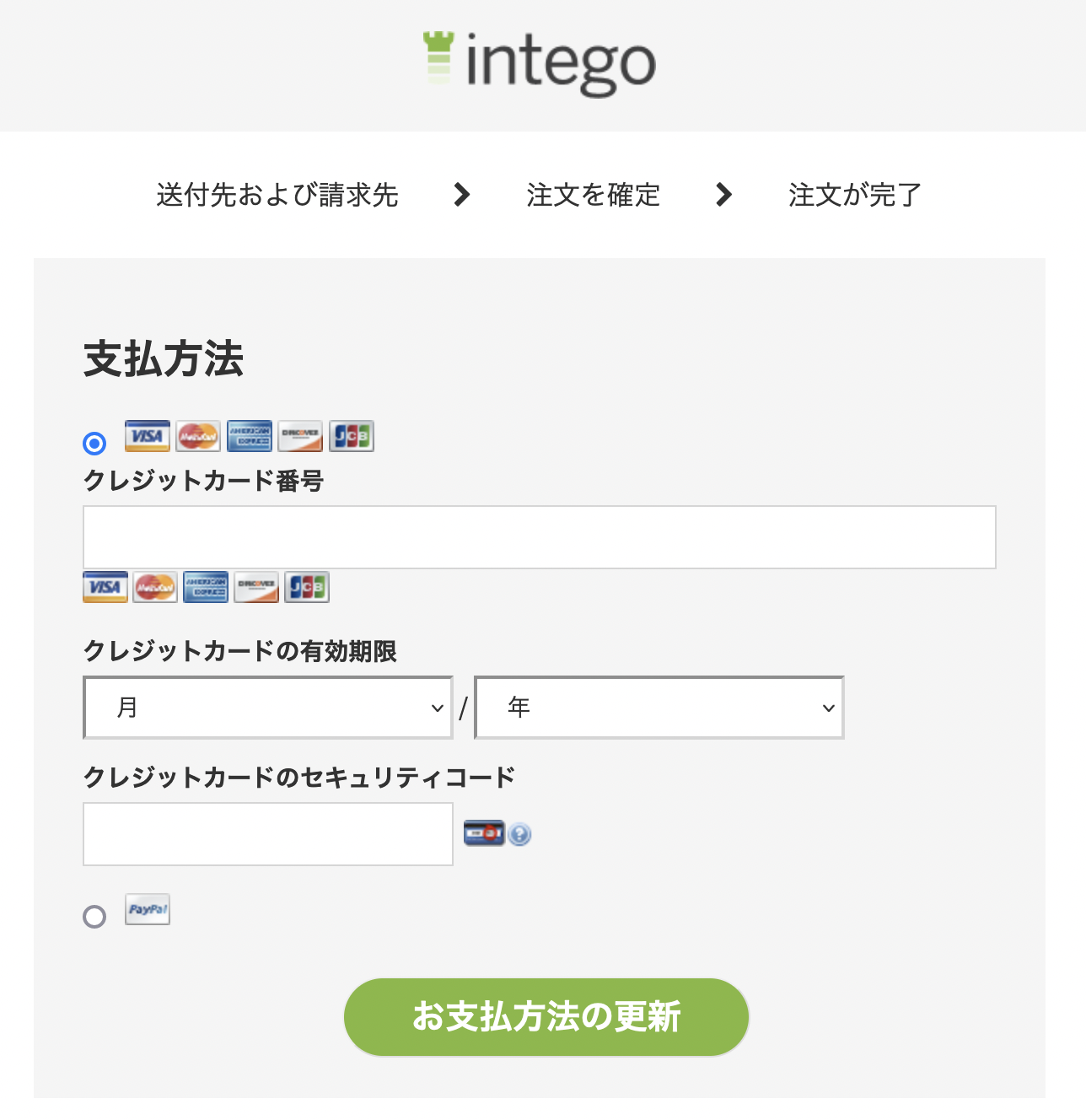Open the security code help question icon
The image size is (1086, 1120).
click(x=520, y=835)
